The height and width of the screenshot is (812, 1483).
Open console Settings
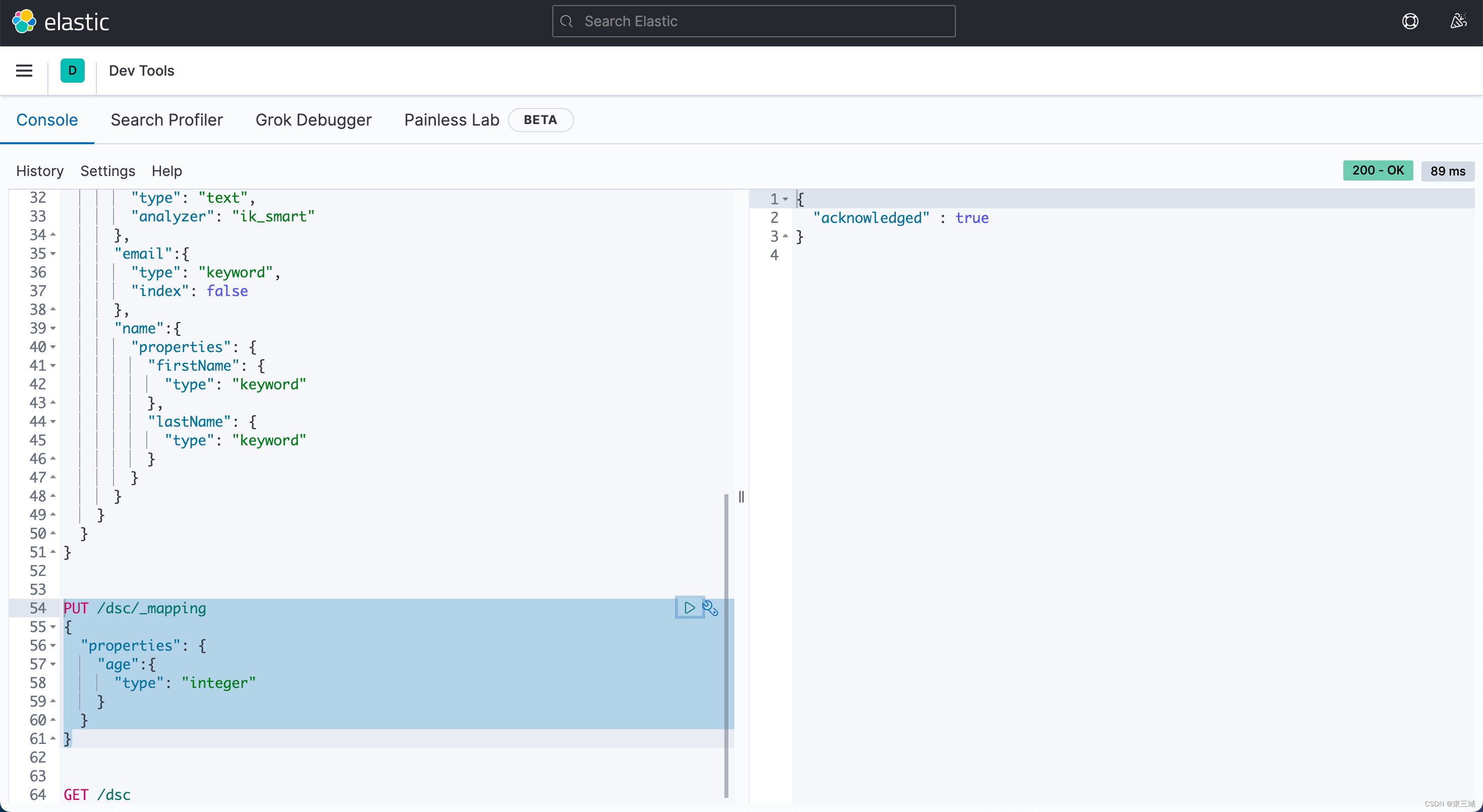(x=107, y=171)
